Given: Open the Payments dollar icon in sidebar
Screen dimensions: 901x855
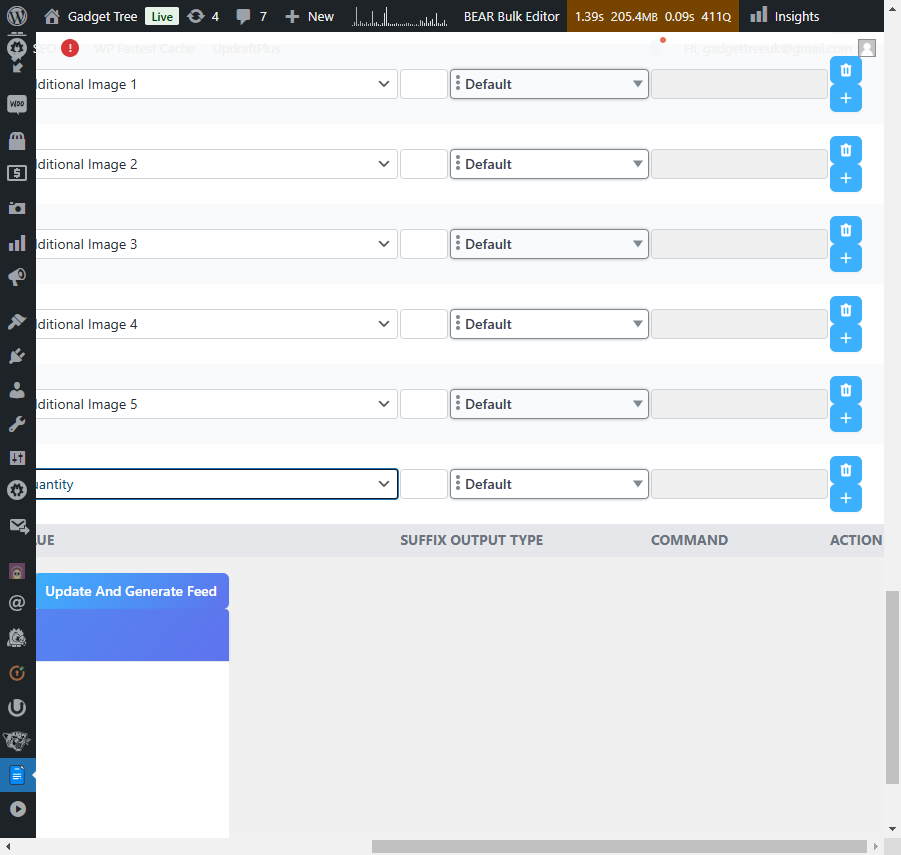Looking at the screenshot, I should point(17,173).
